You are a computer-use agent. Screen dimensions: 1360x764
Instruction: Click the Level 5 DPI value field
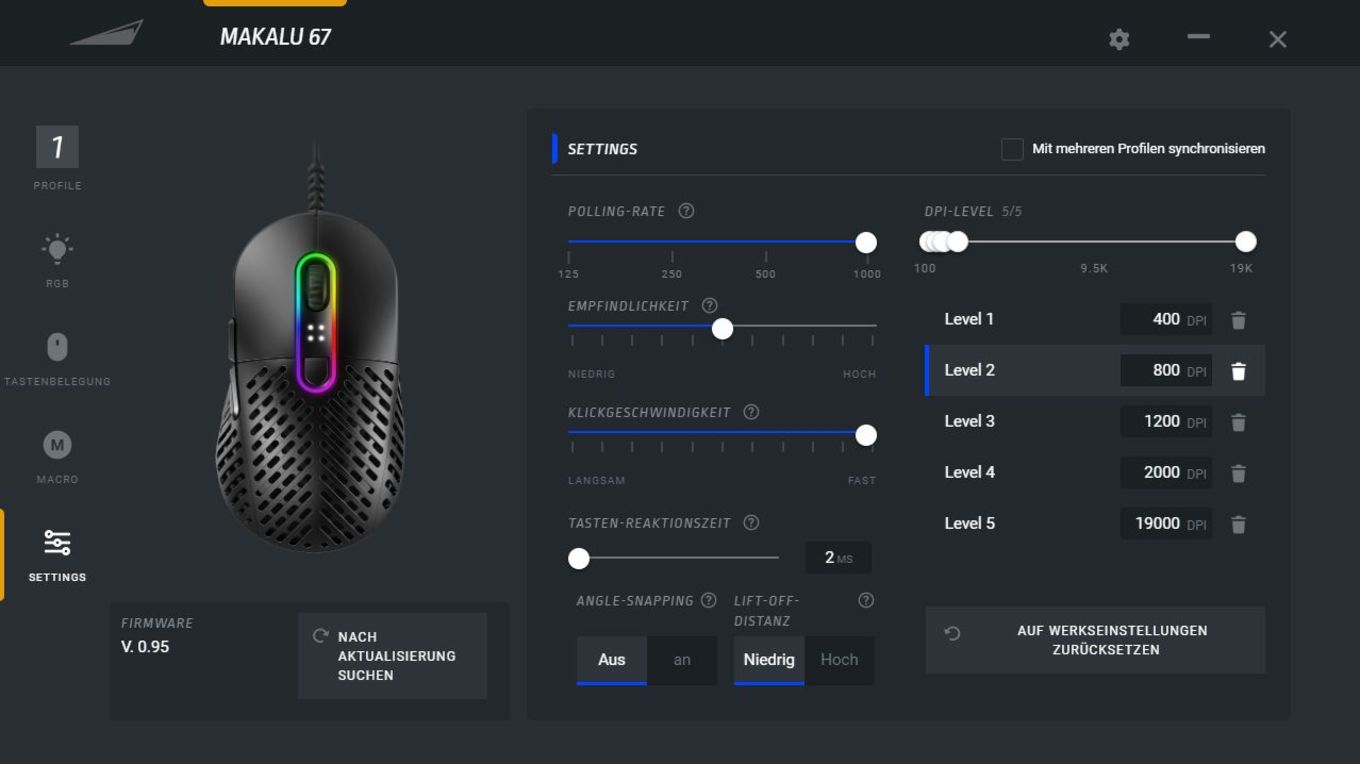[x=1166, y=523]
